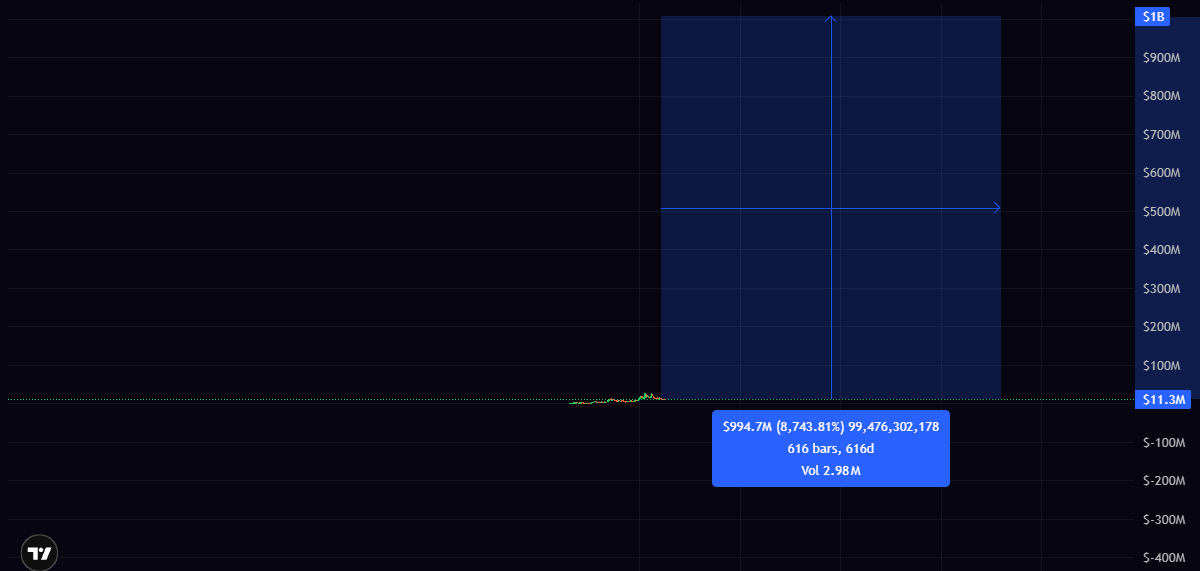Viewport: 1200px width, 571px height.
Task: Select the $800M label on the price axis
Action: 1162,96
